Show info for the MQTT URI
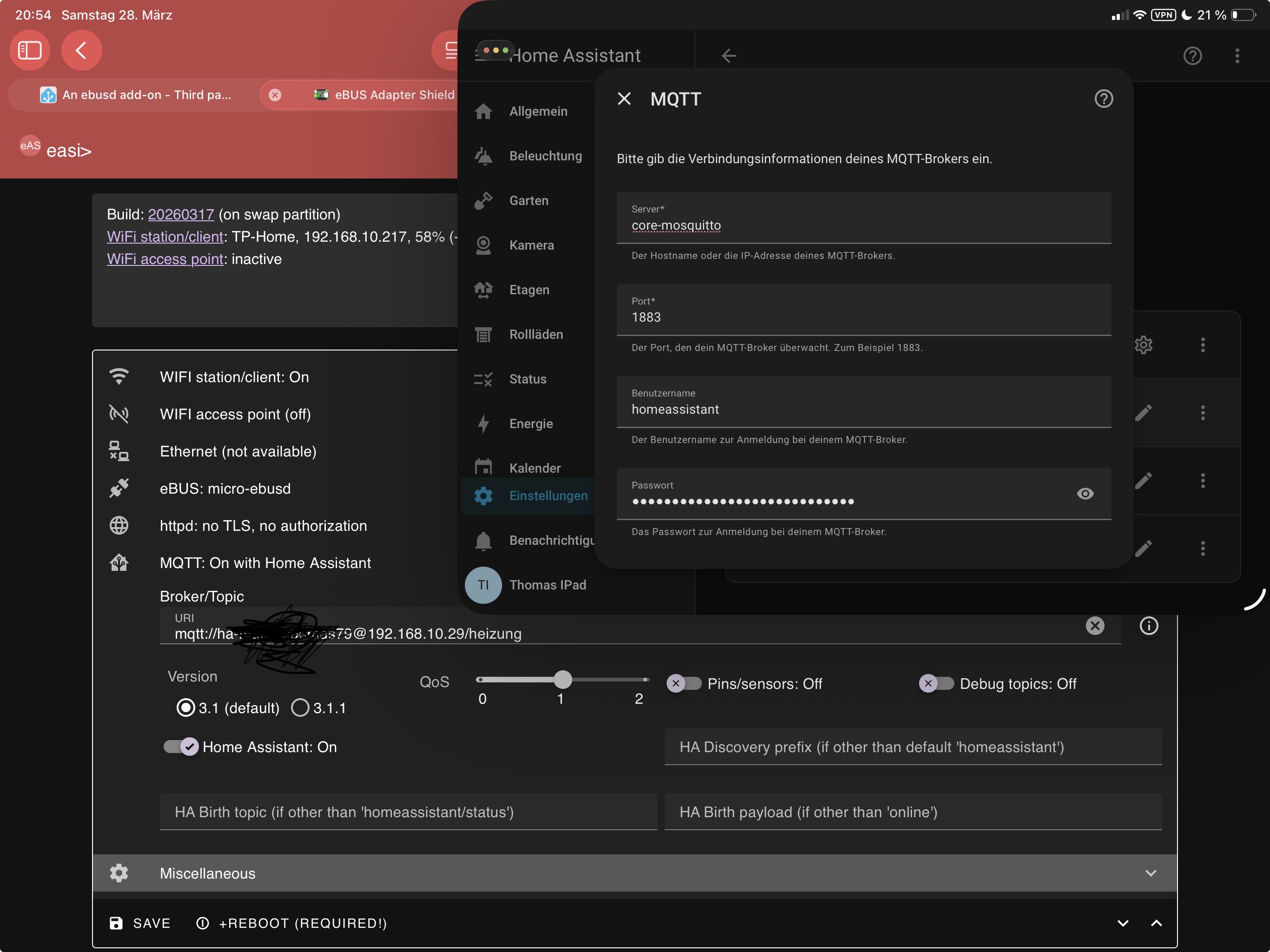The width and height of the screenshot is (1270, 952). [1149, 625]
